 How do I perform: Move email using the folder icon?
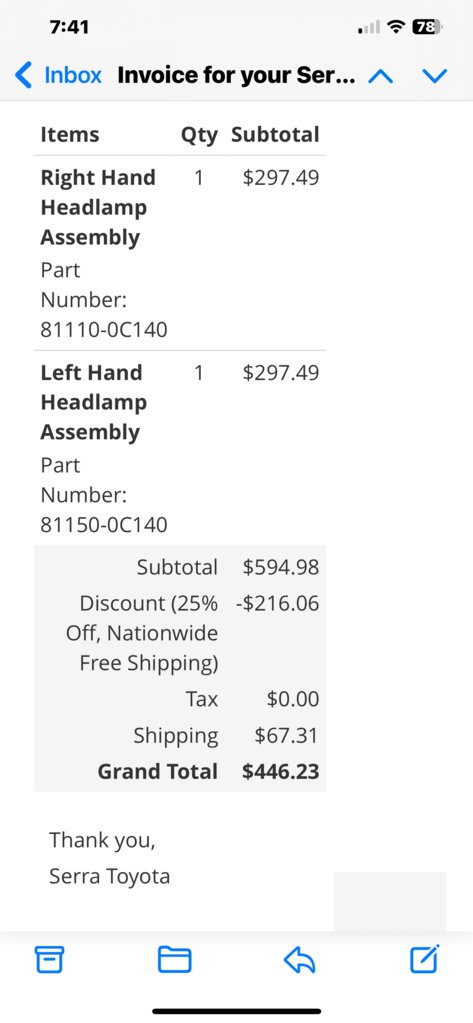pyautogui.click(x=175, y=959)
